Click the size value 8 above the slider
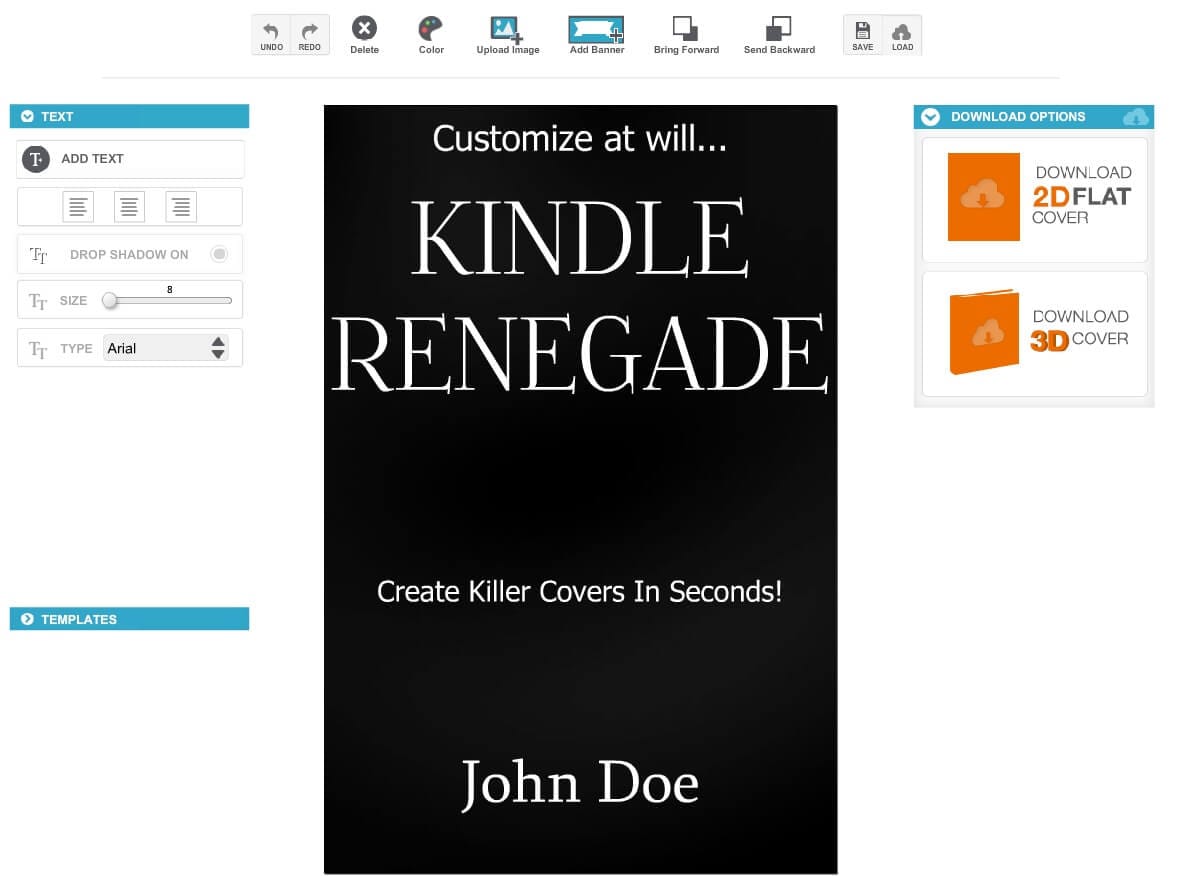Screen dimensions: 1189x876 [x=170, y=290]
